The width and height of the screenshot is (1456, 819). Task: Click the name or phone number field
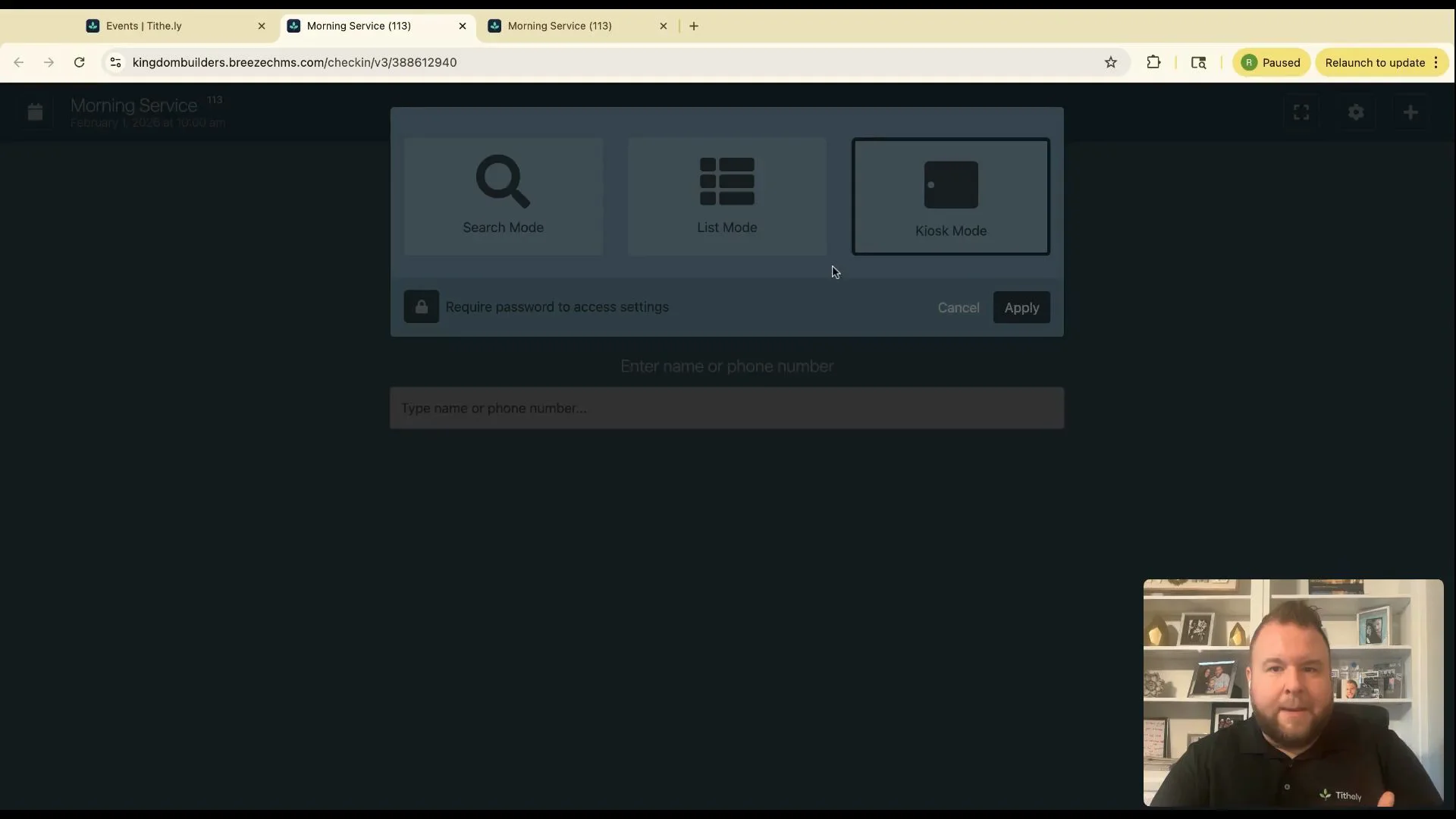click(x=726, y=409)
